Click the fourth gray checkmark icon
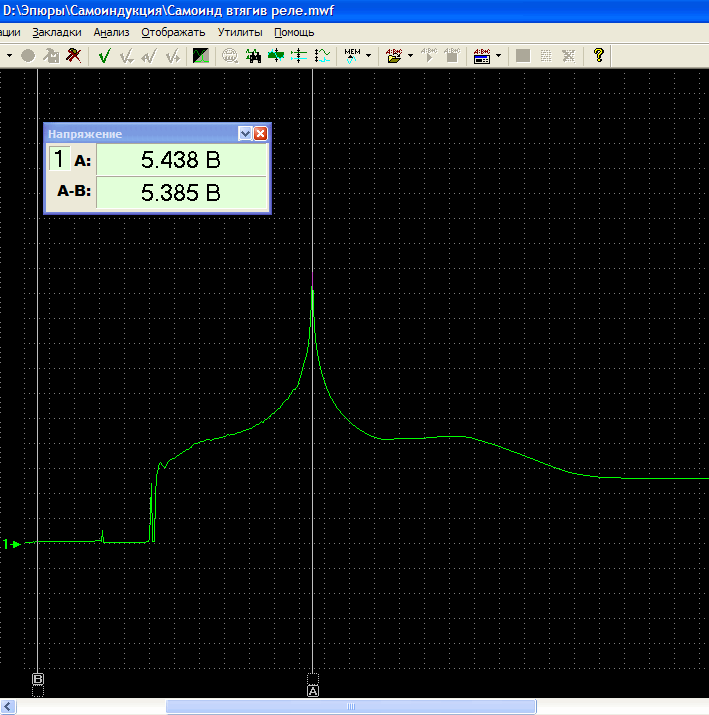Image resolution: width=709 pixels, height=715 pixels. coord(172,56)
